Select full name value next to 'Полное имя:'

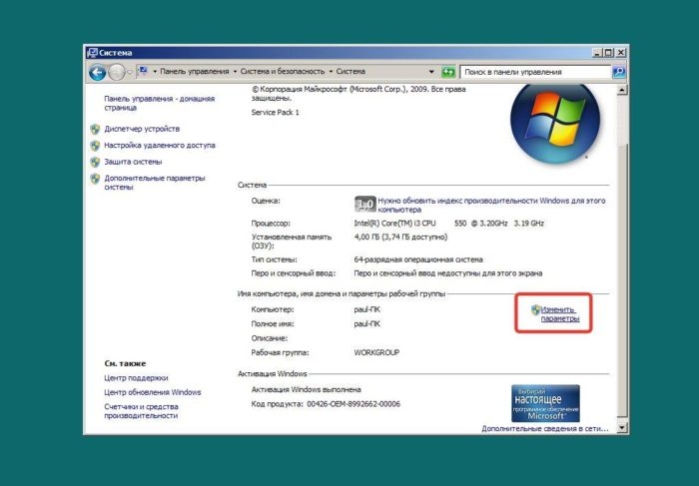pos(367,324)
